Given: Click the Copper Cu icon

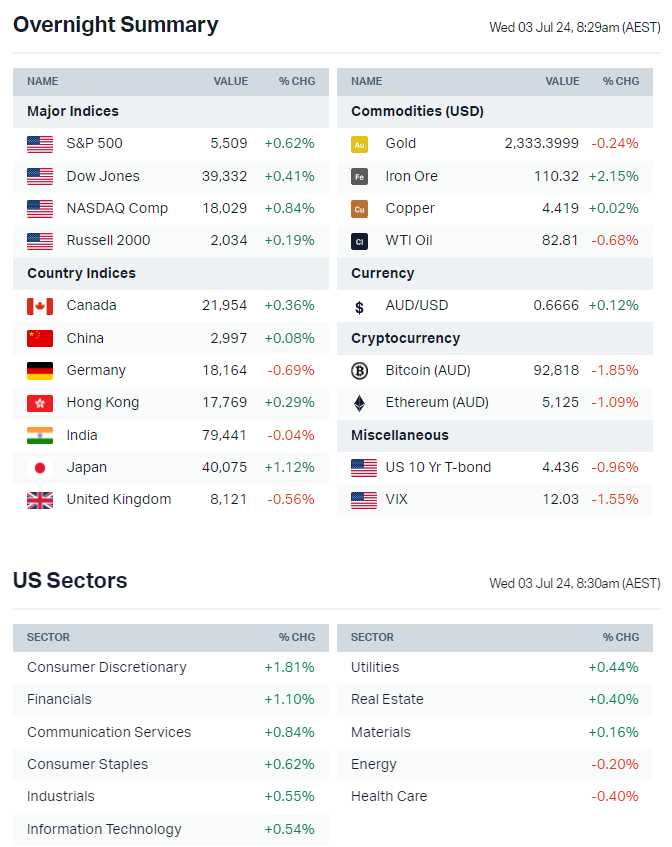Looking at the screenshot, I should tap(359, 209).
